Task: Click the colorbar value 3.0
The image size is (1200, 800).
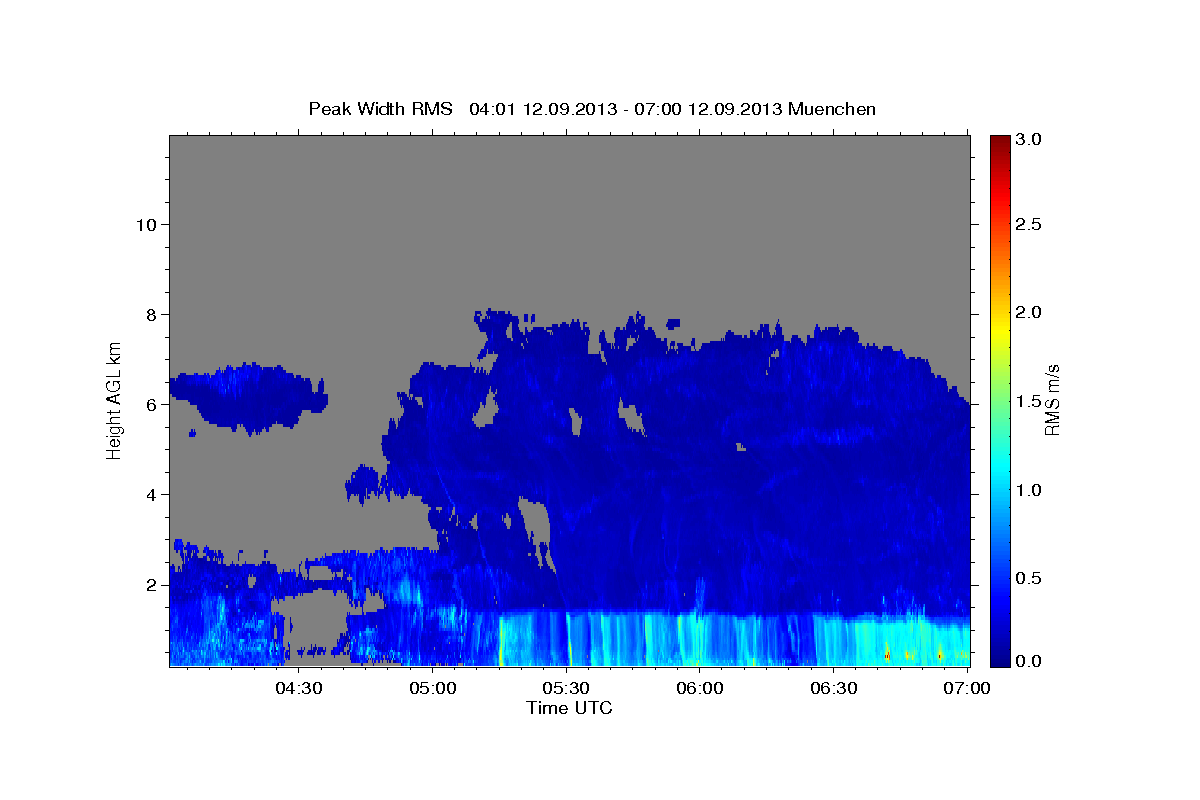Action: [x=1028, y=140]
